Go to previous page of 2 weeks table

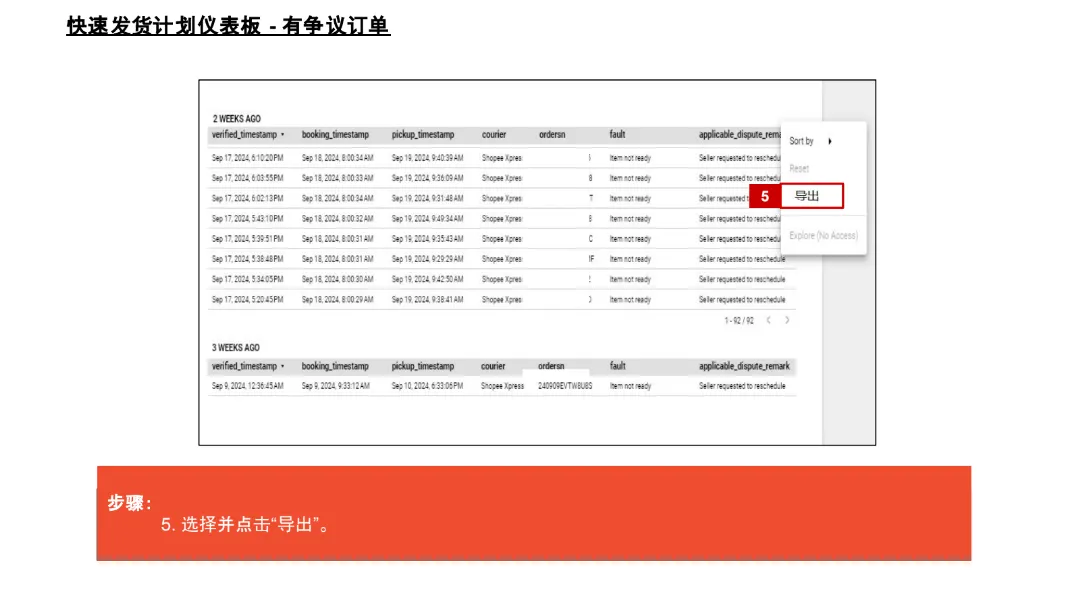coord(768,320)
